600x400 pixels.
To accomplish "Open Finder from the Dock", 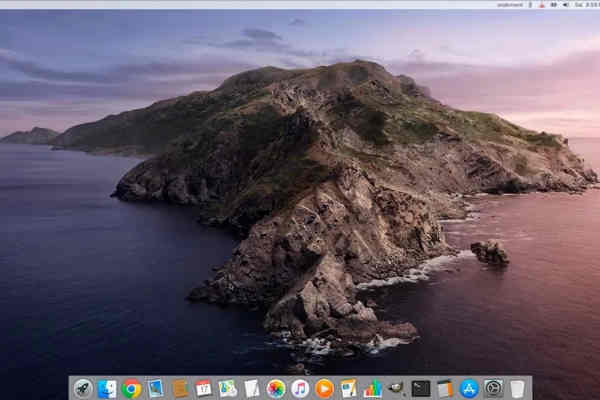I will click(107, 389).
